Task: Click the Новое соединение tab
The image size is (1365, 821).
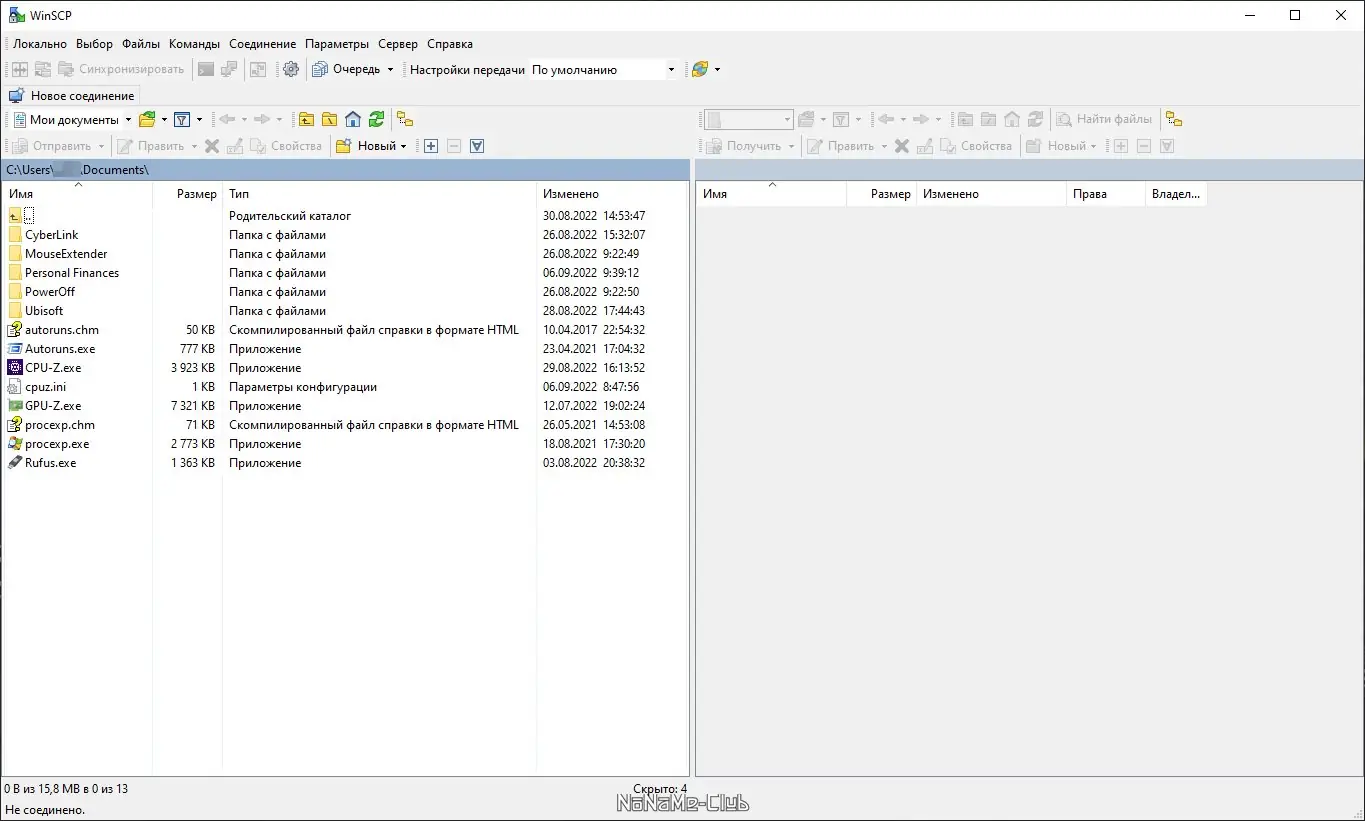Action: tap(72, 95)
